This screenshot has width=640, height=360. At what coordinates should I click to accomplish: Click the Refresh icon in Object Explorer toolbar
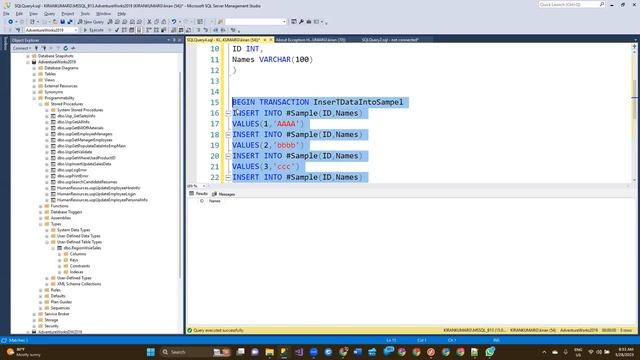pos(65,48)
